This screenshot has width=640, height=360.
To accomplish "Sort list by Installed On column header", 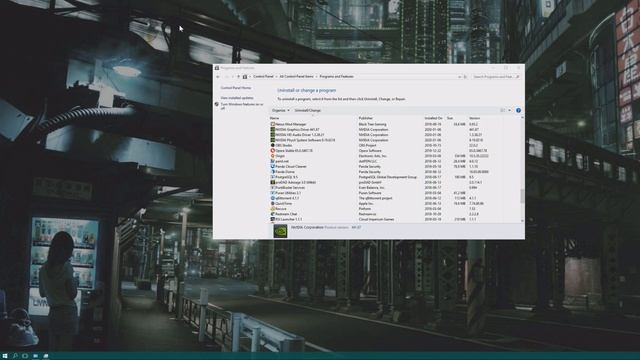I will (x=434, y=118).
